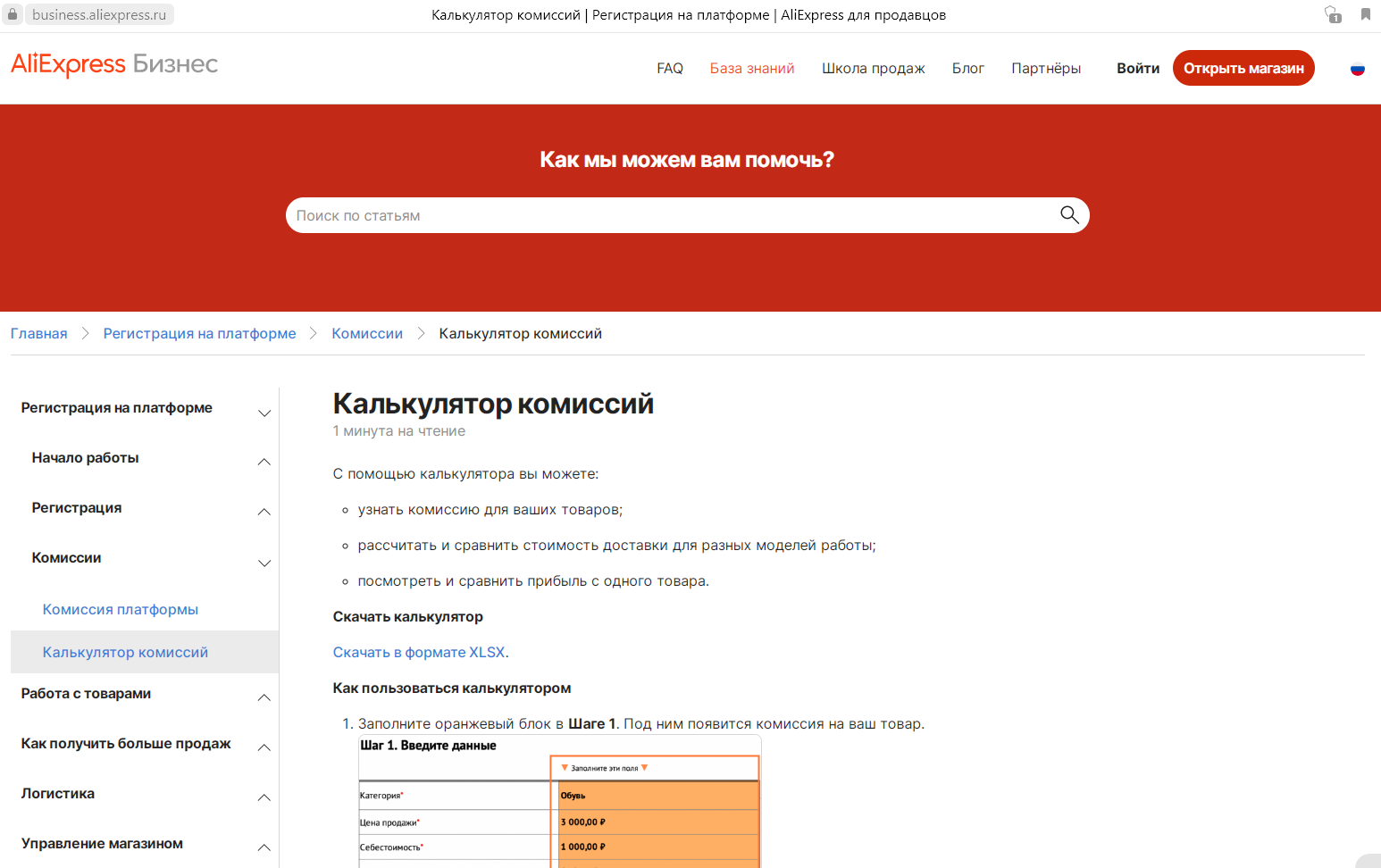The height and width of the screenshot is (868, 1381).
Task: Click the Скачать калькулятор subheading
Action: click(x=408, y=616)
